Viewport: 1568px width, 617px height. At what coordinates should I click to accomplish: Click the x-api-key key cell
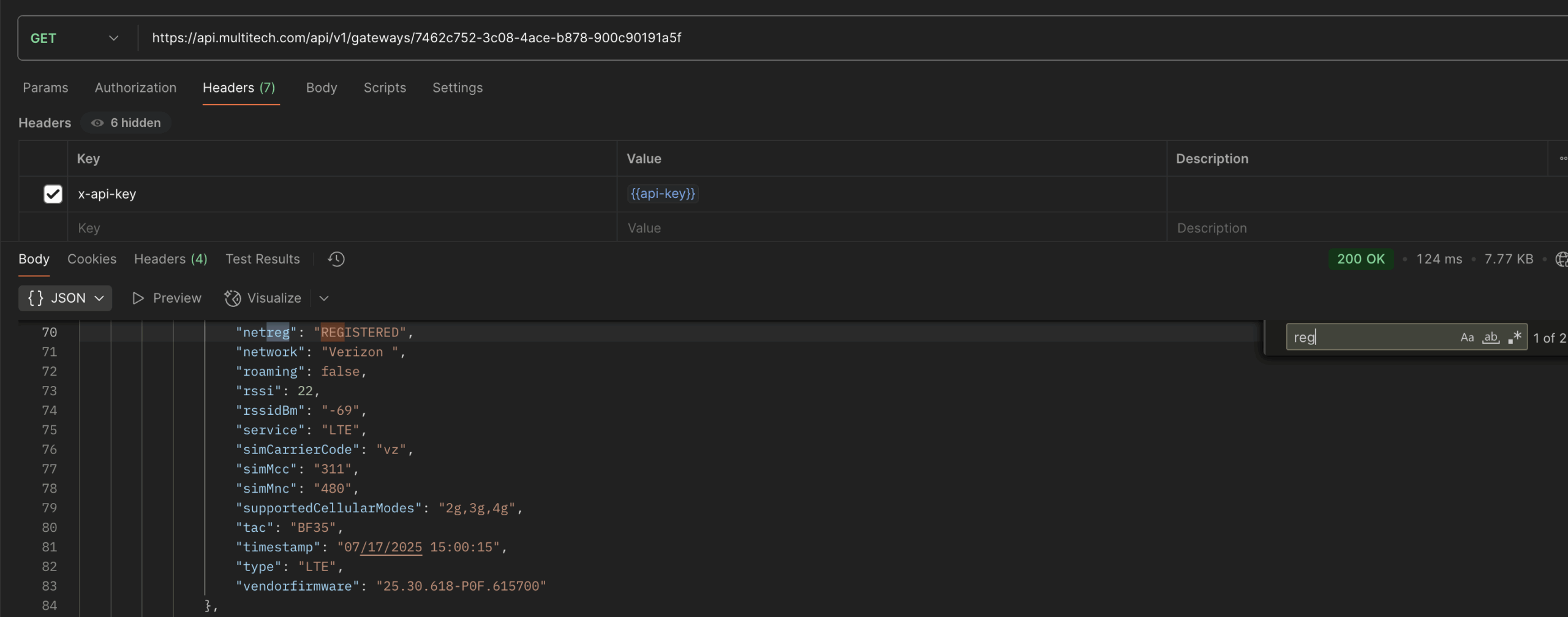(x=342, y=194)
